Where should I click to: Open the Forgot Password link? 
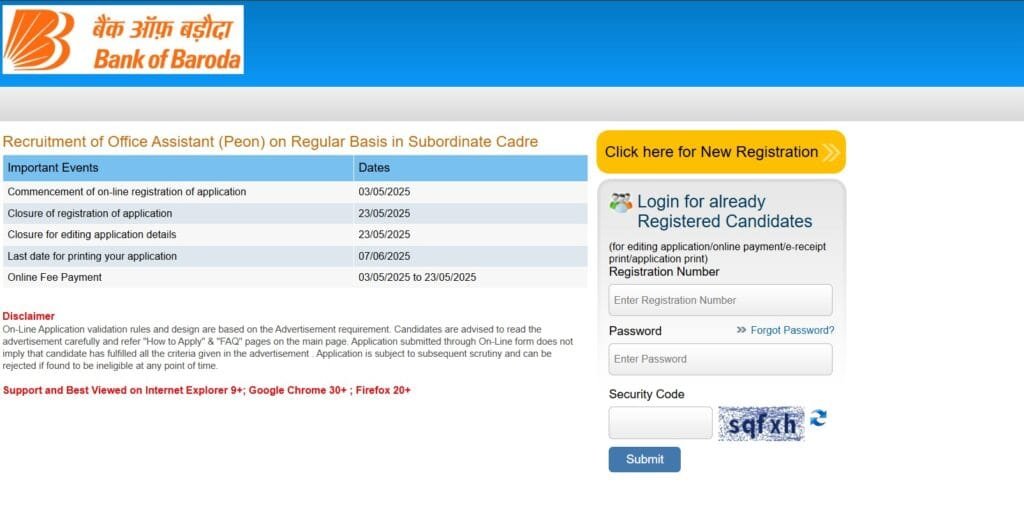(792, 330)
